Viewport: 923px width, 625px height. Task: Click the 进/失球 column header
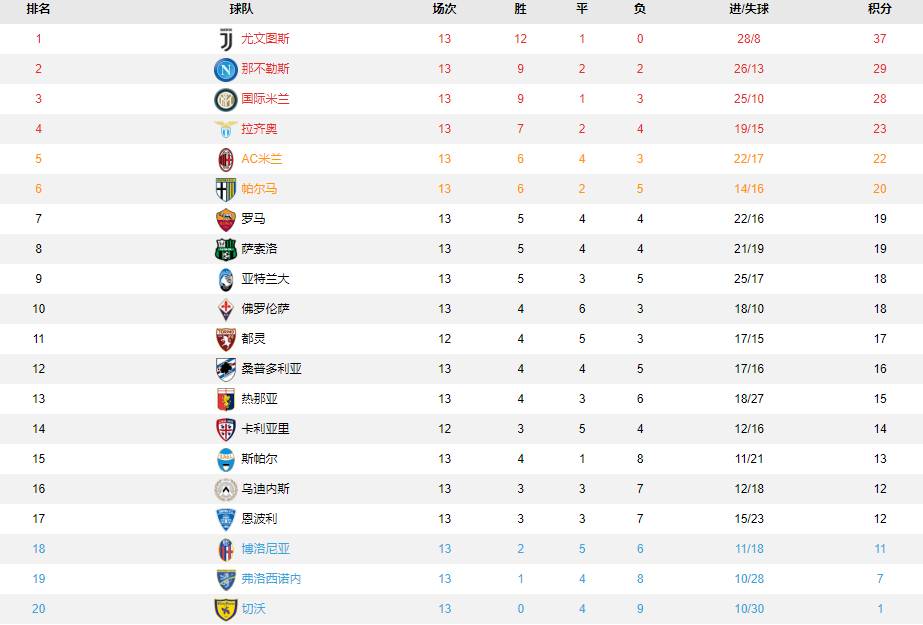coord(749,9)
